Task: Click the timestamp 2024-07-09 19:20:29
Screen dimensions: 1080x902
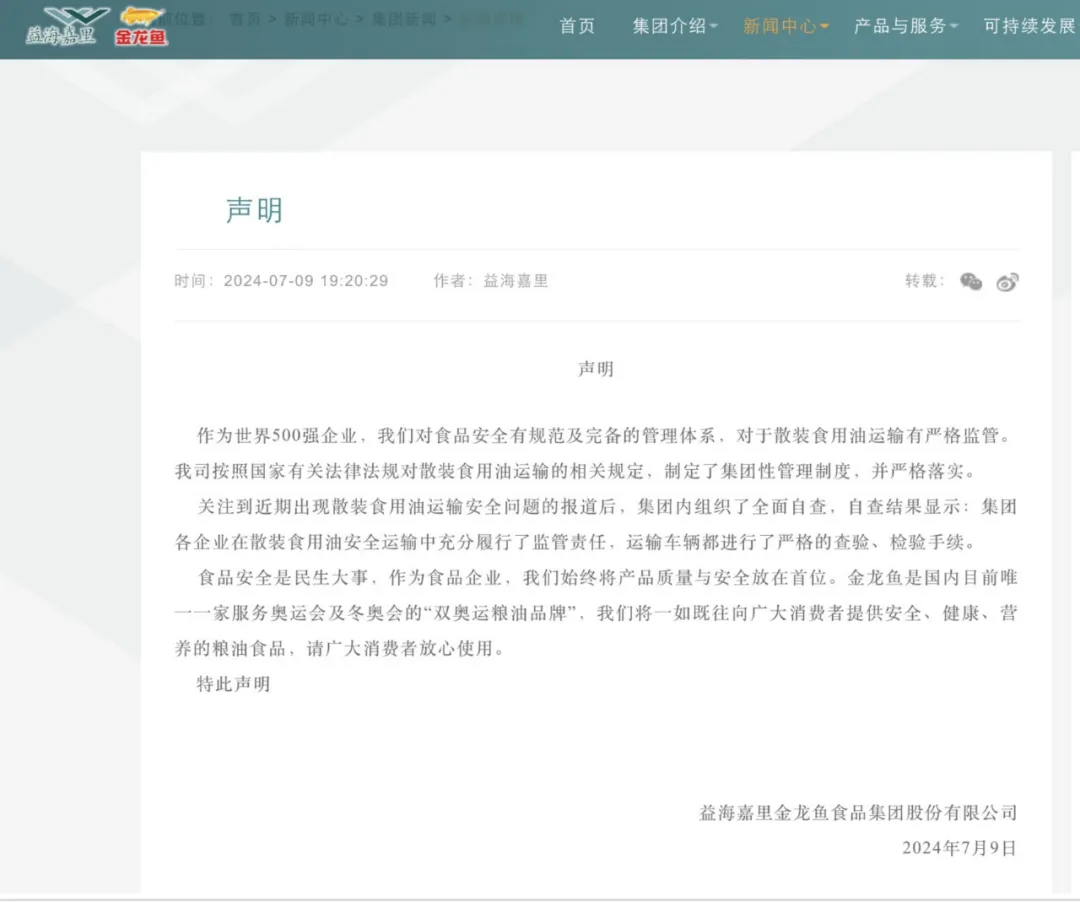Action: (306, 281)
